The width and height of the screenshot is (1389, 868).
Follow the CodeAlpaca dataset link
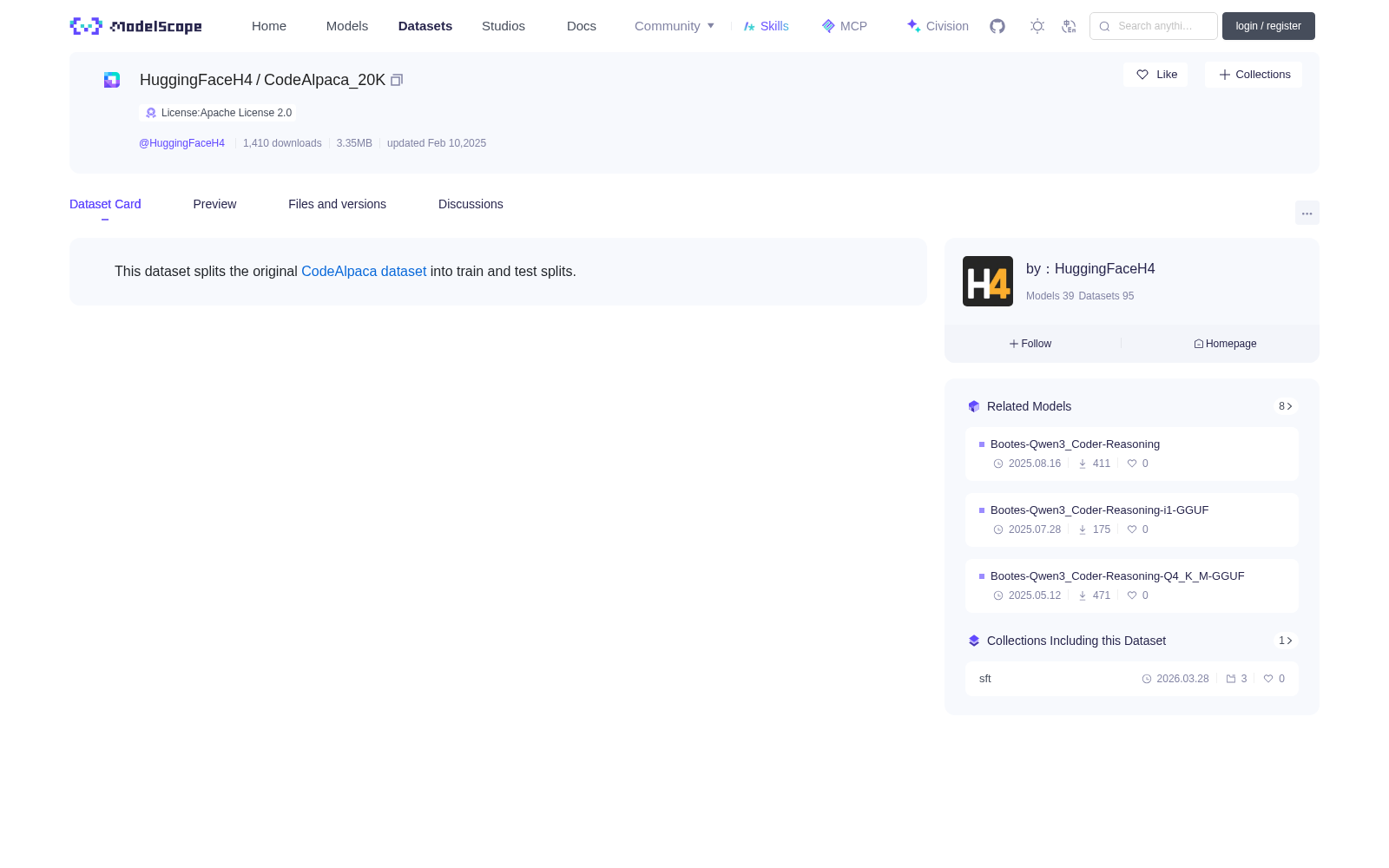click(x=364, y=272)
